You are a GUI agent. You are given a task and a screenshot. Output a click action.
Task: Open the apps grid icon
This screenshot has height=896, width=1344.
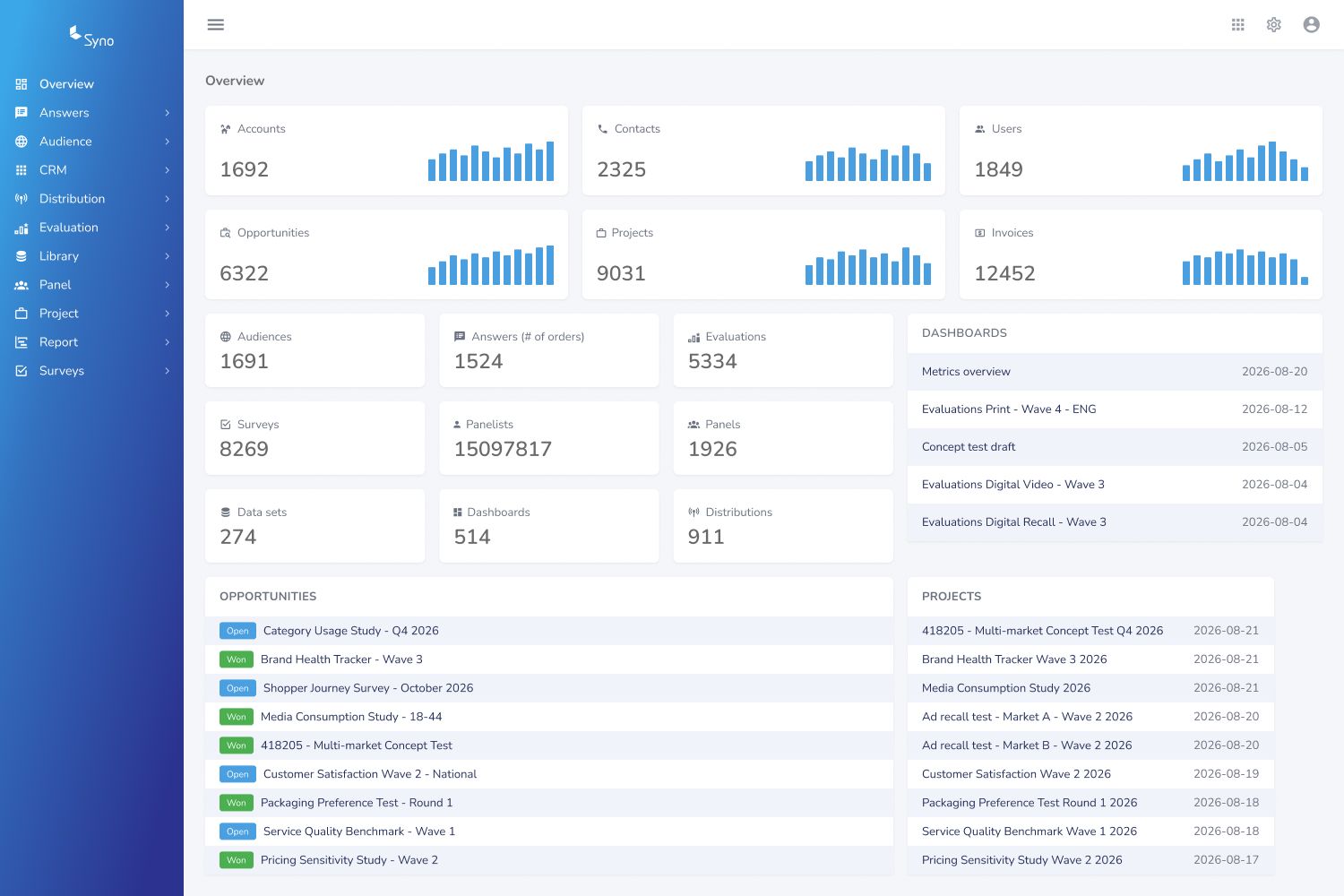click(x=1238, y=25)
